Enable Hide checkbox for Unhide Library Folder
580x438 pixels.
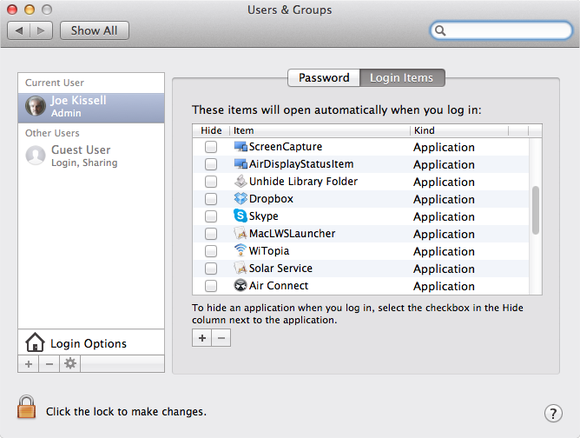click(211, 182)
